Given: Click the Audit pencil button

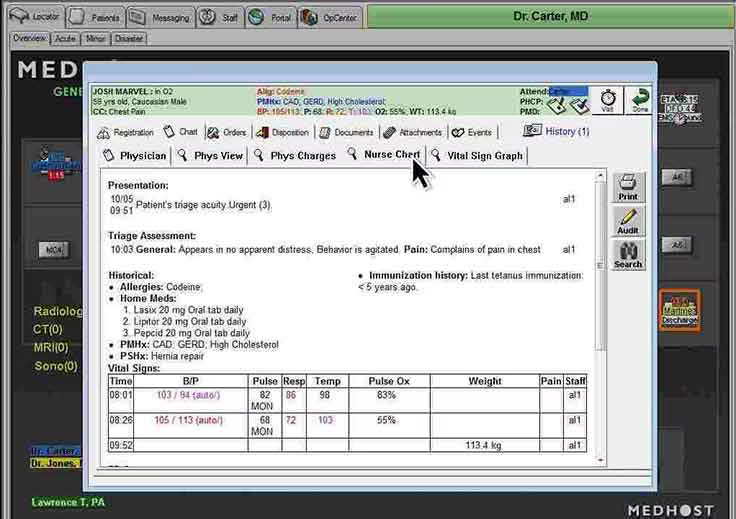Looking at the screenshot, I should click(628, 221).
